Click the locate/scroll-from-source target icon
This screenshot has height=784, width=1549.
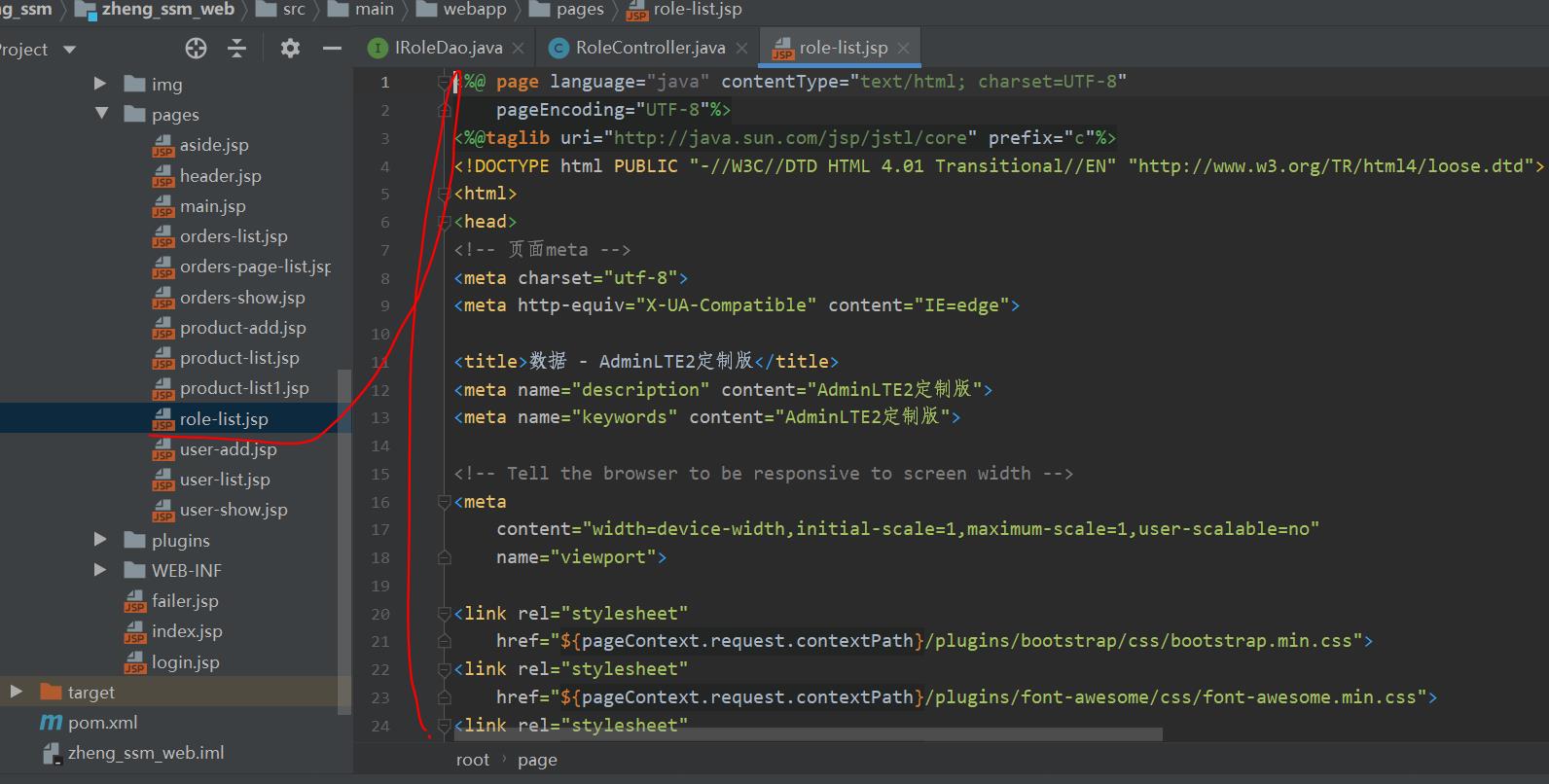(196, 49)
